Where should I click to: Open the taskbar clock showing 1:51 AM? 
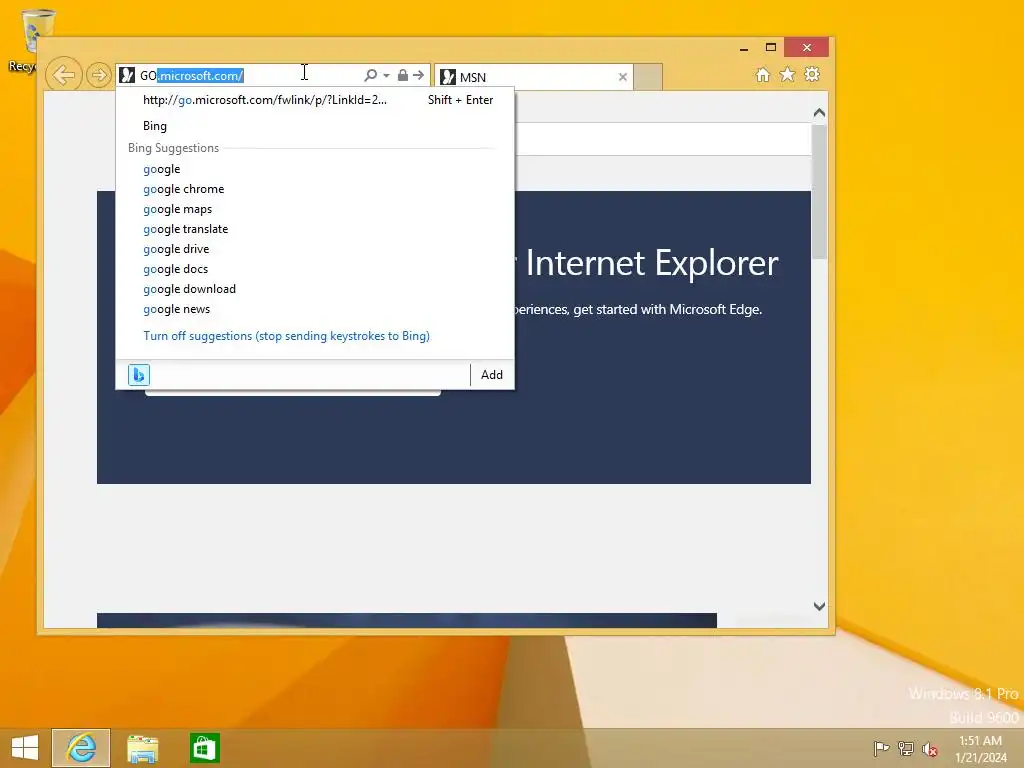[x=980, y=749]
